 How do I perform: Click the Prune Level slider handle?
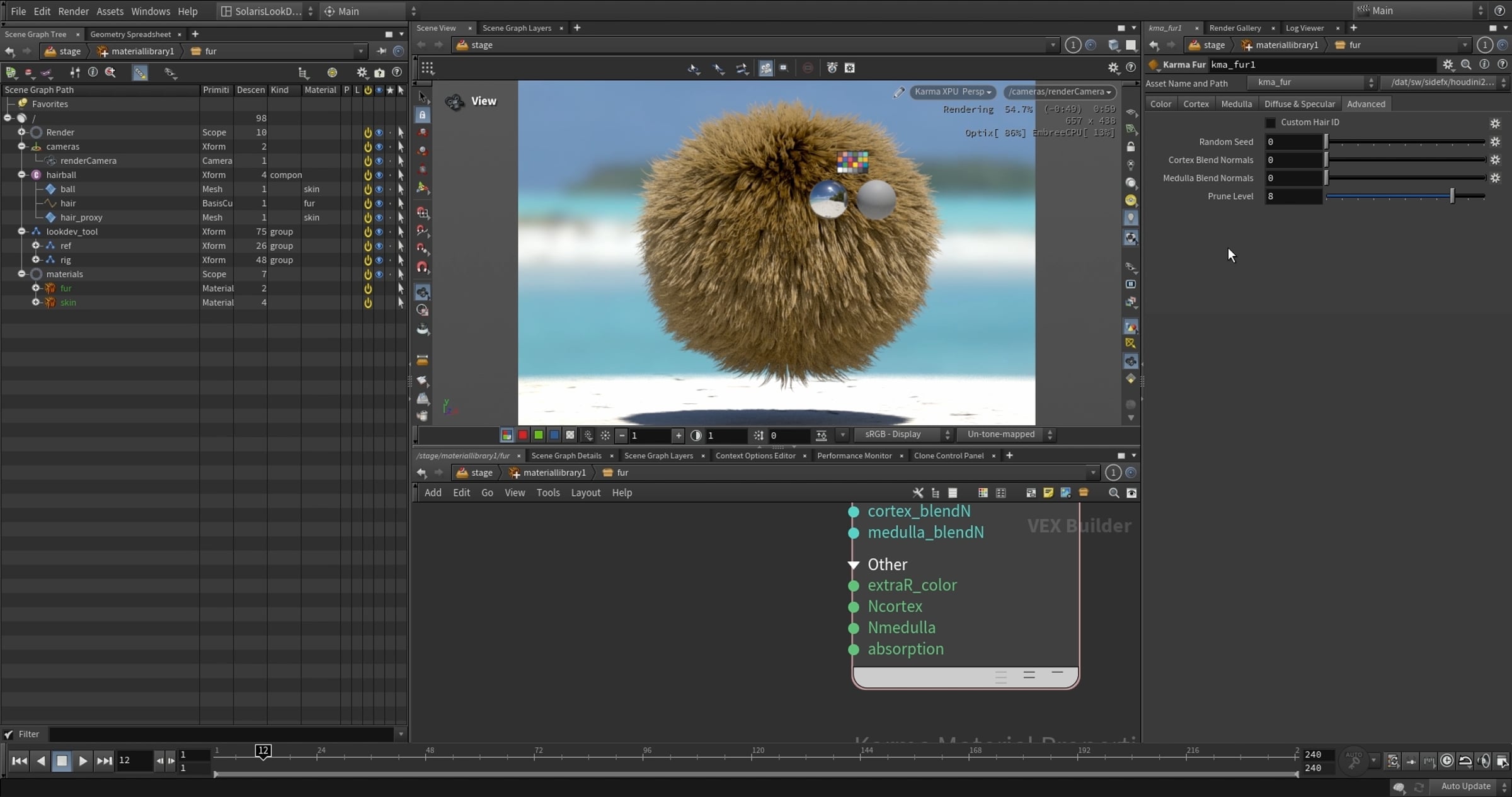coord(1452,197)
